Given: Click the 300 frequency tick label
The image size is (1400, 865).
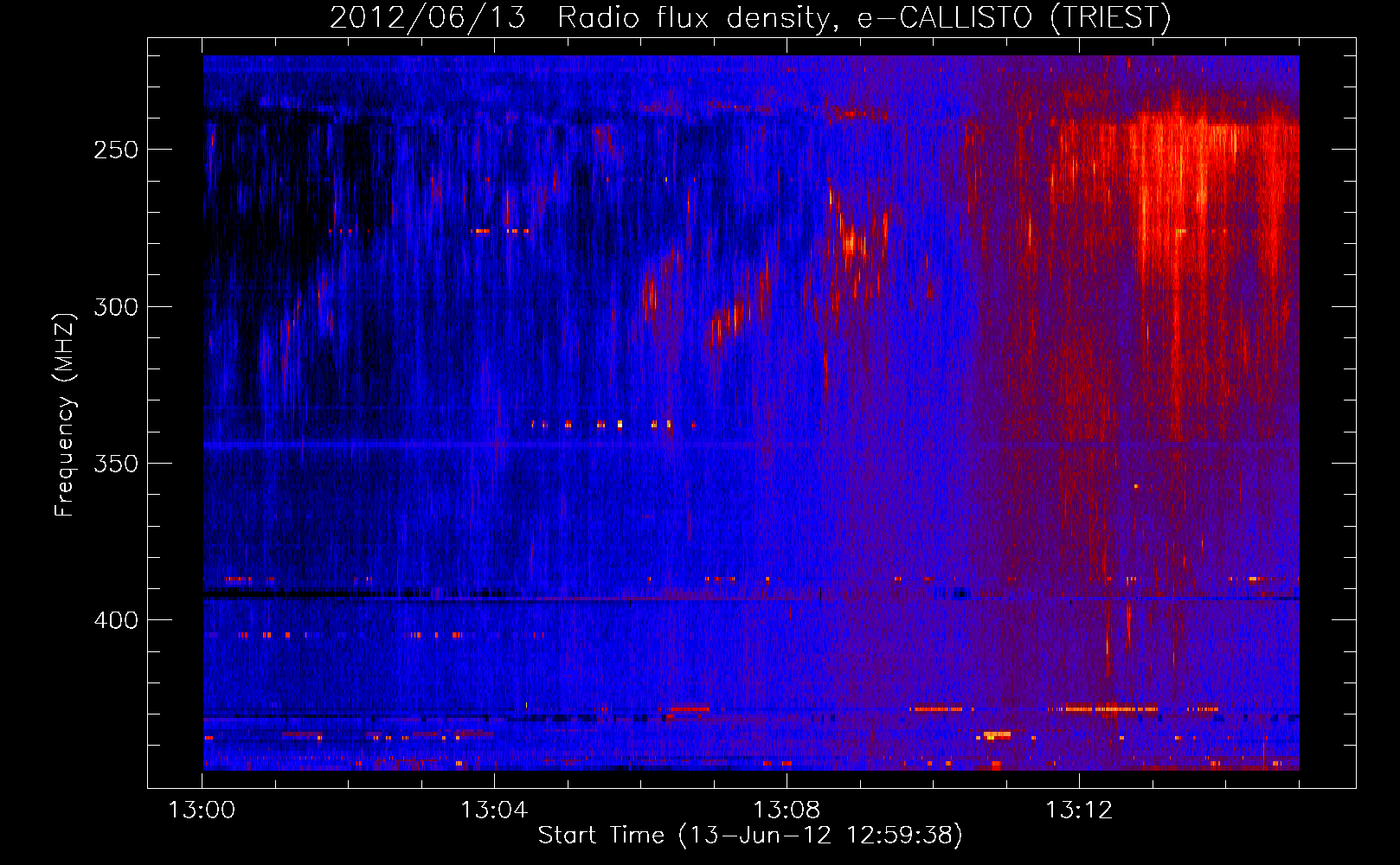Looking at the screenshot, I should (x=116, y=307).
